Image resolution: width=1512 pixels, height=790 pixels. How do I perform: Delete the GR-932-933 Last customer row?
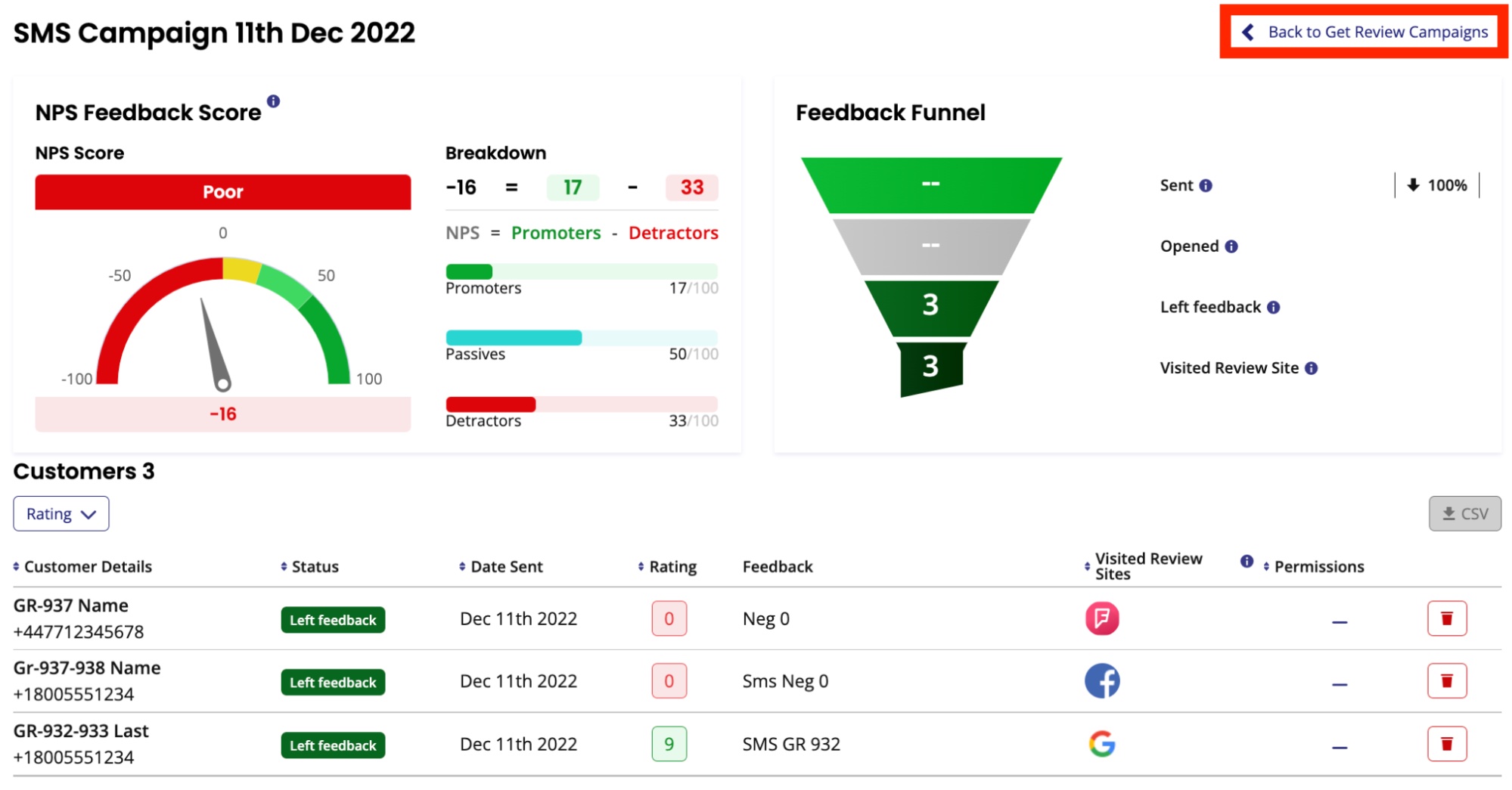pos(1447,744)
